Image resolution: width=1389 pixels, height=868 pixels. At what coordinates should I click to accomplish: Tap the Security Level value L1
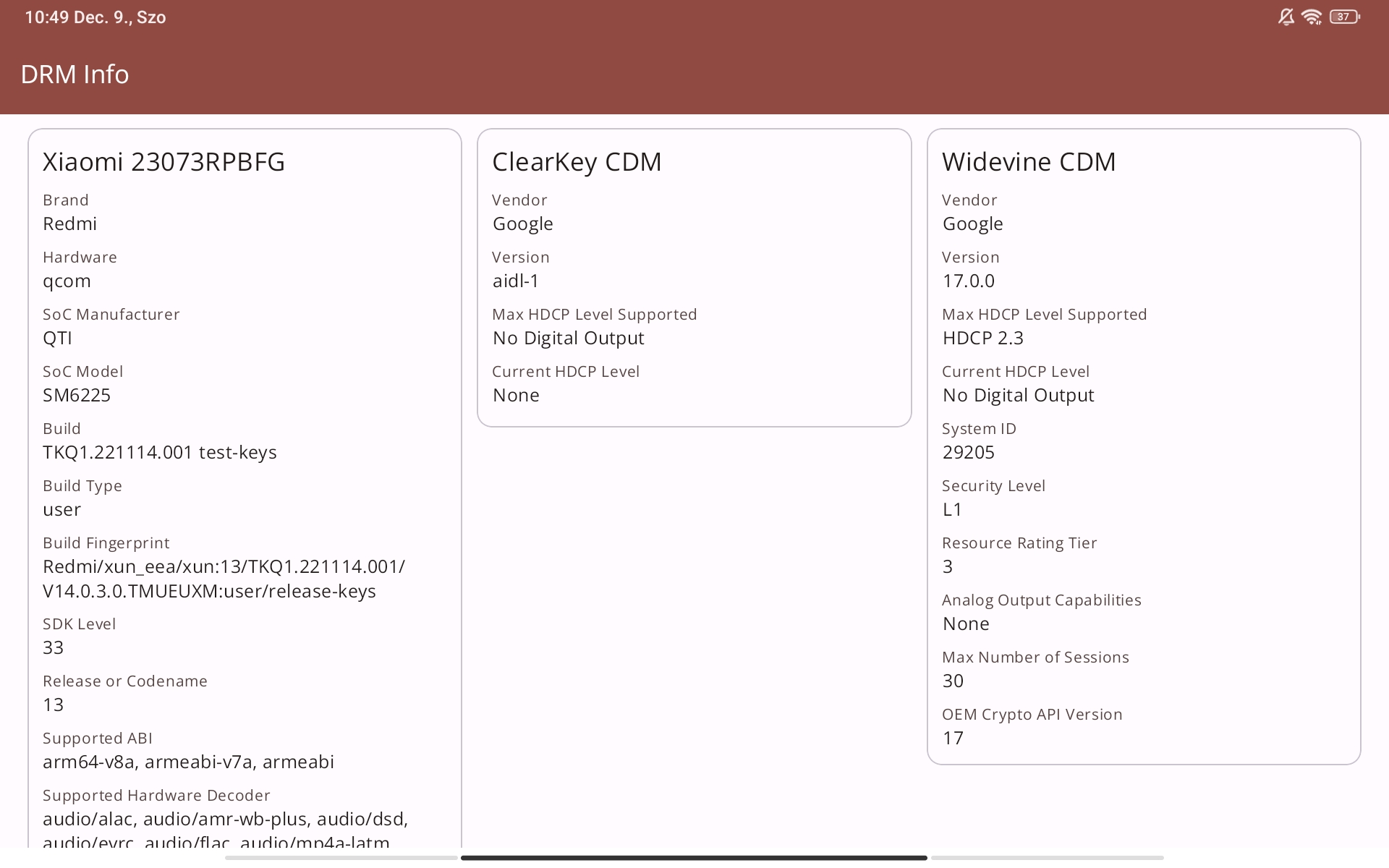pos(952,509)
